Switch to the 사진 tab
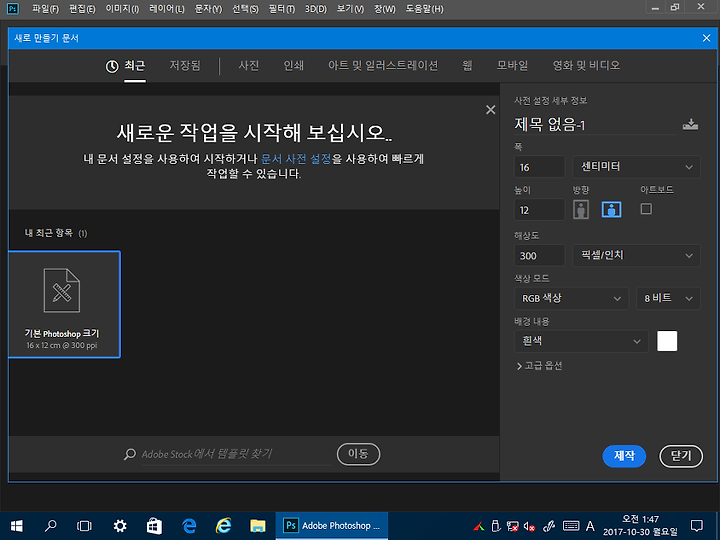Image resolution: width=720 pixels, height=540 pixels. (x=248, y=66)
